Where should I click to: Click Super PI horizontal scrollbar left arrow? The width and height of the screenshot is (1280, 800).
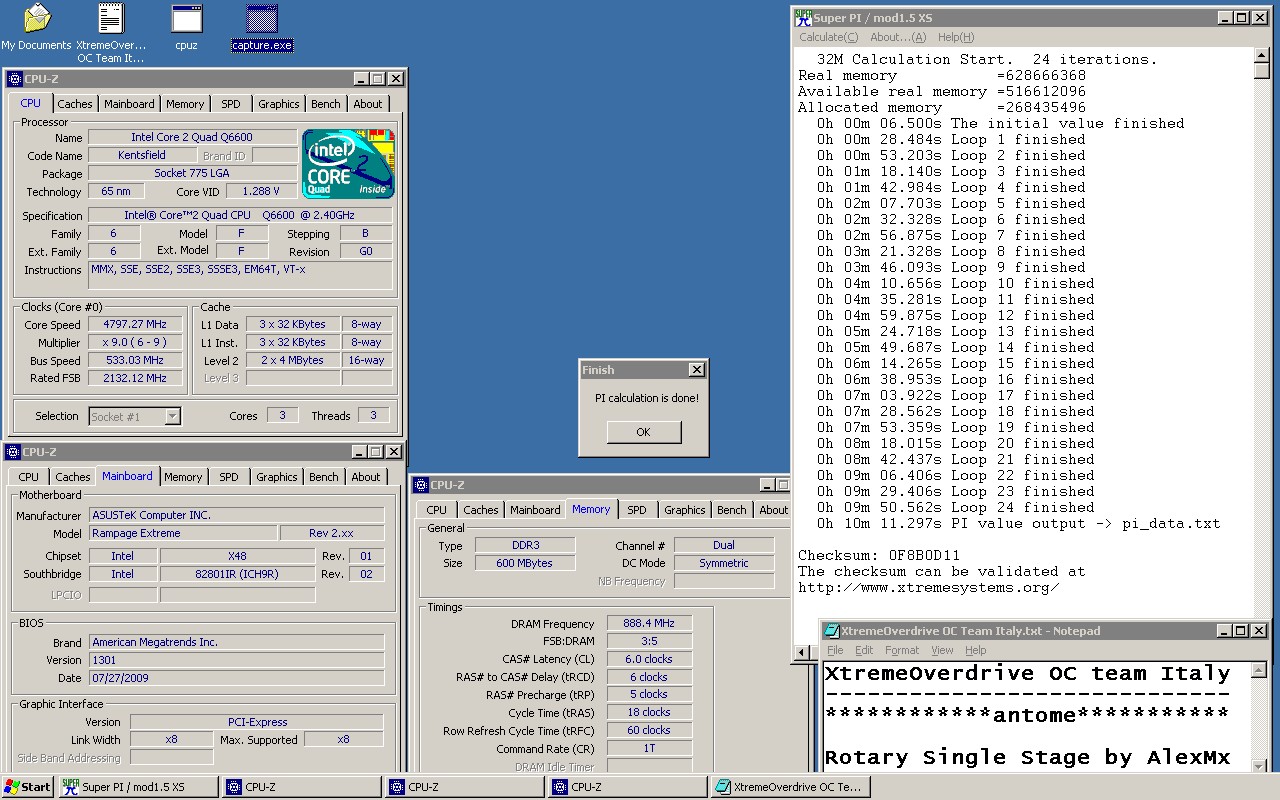(802, 653)
